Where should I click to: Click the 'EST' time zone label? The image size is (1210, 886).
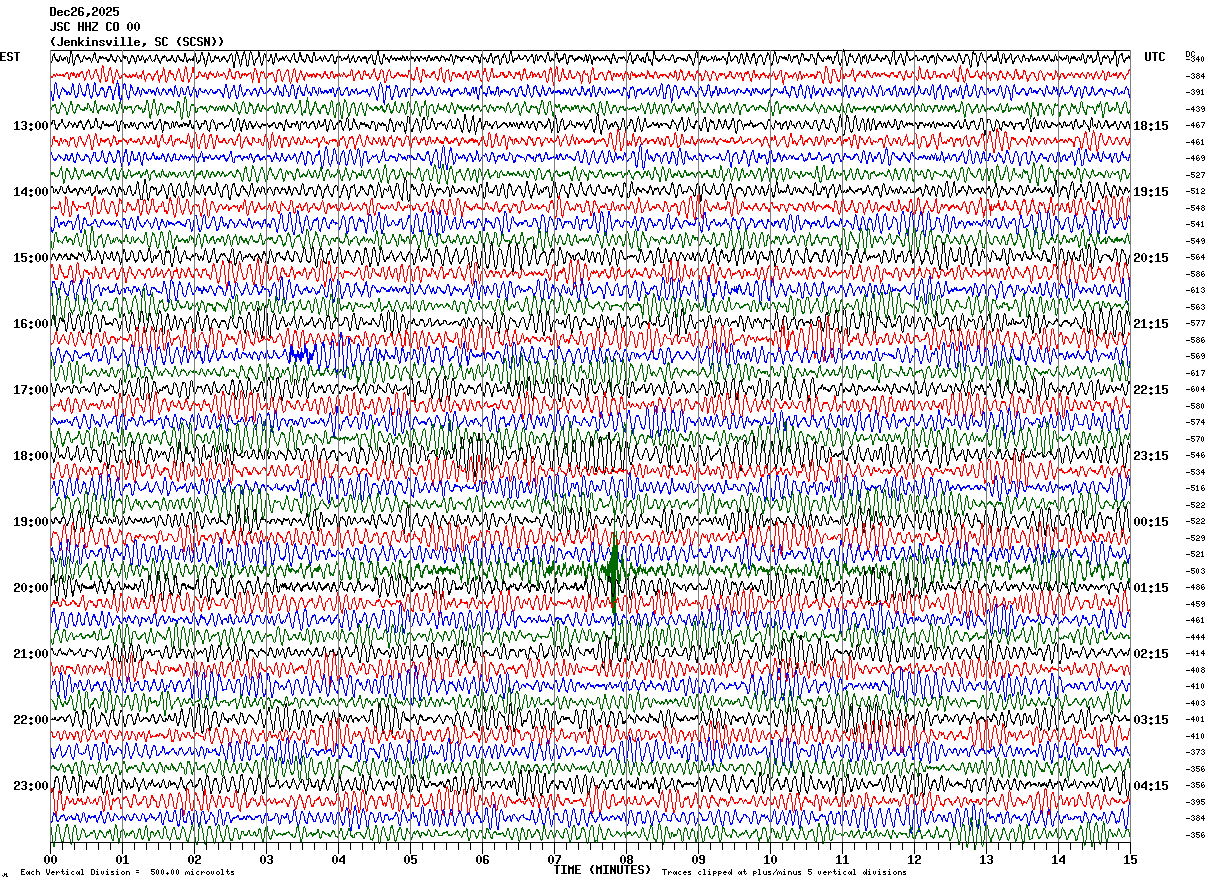click(x=9, y=57)
